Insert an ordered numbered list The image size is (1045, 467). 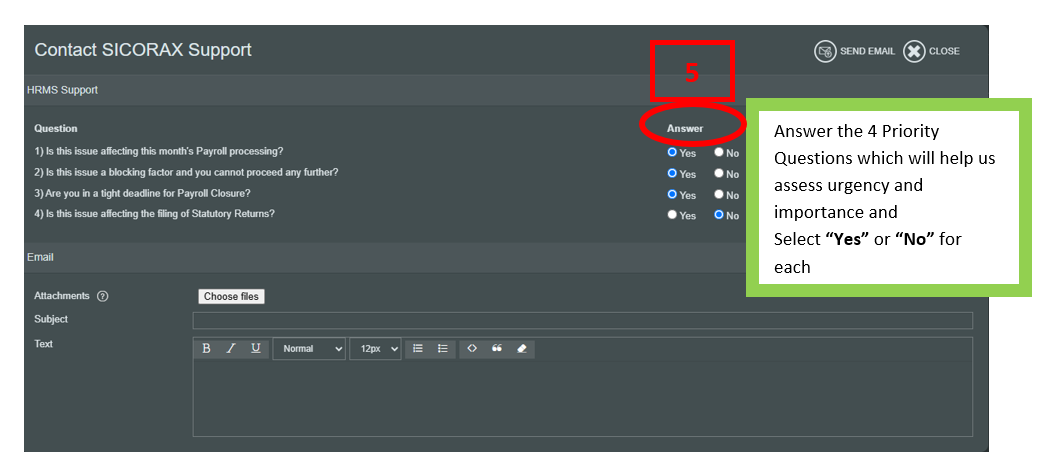pyautogui.click(x=418, y=348)
